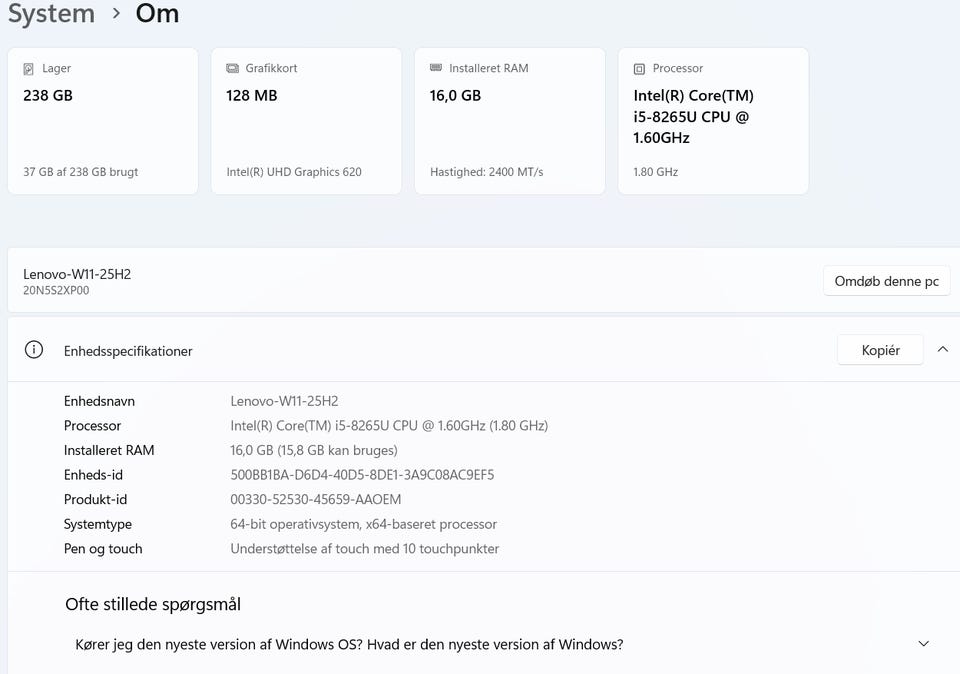Click the Pen og touch support value
960x674 pixels.
(364, 549)
